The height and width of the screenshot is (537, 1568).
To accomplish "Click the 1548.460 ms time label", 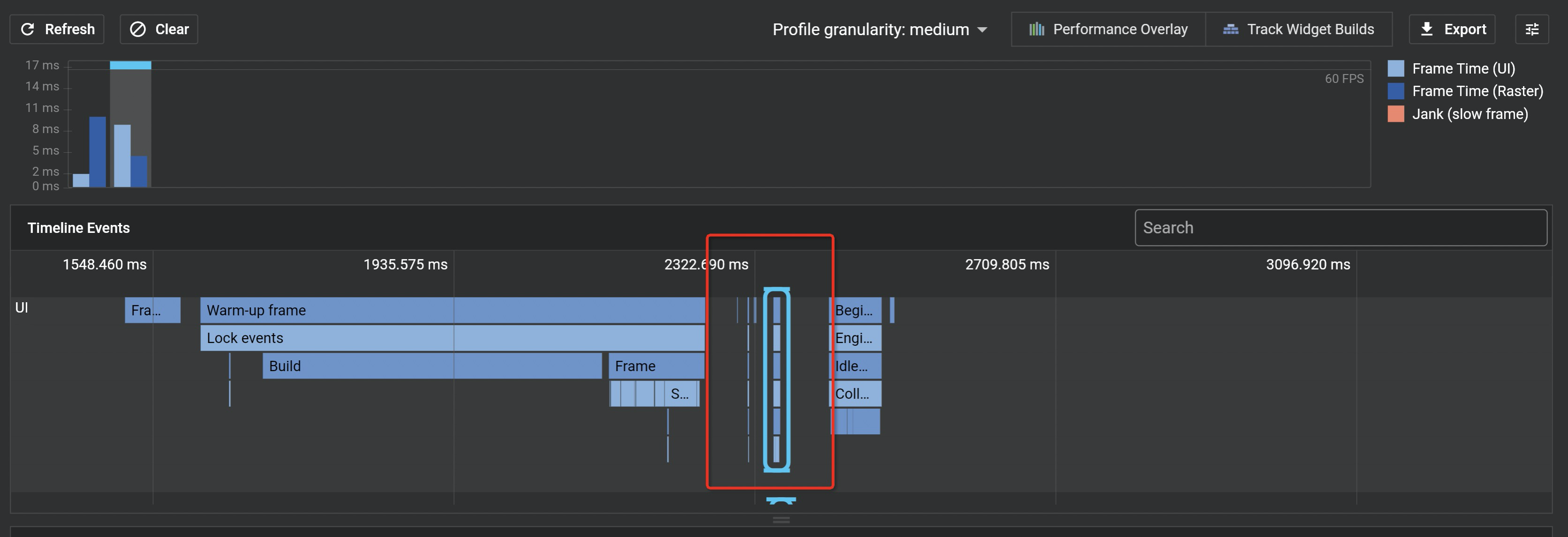I will 105,265.
